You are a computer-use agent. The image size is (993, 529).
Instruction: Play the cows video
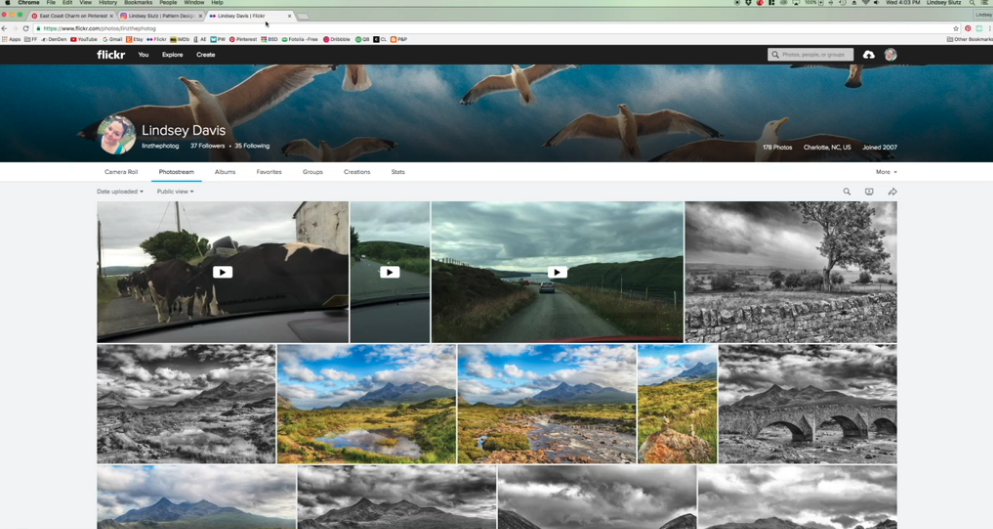point(222,272)
